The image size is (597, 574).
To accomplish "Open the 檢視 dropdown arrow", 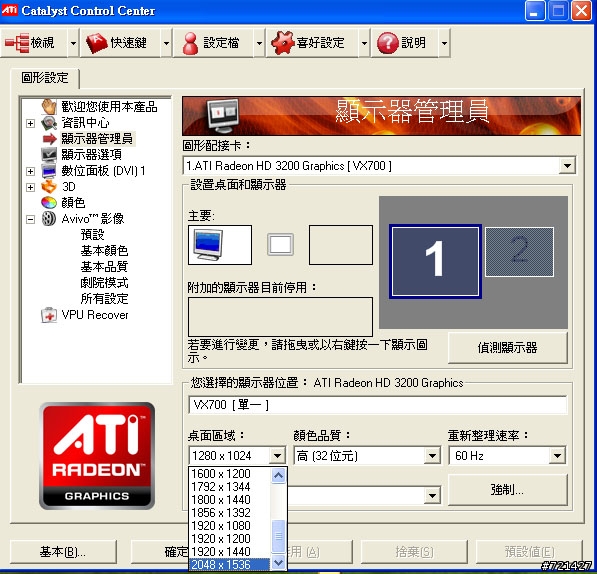I will click(73, 43).
